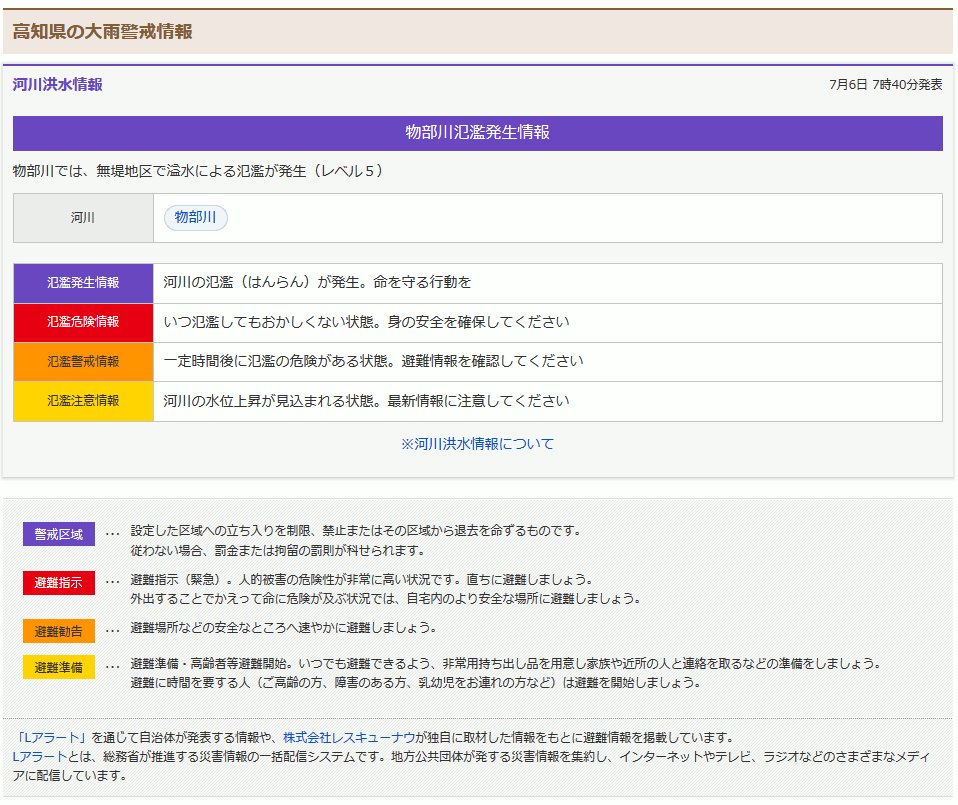Screen dimensions: 958x805
Task: Click the text 一定時間後に氾濫の危険がある状態
Action: pyautogui.click(x=275, y=361)
